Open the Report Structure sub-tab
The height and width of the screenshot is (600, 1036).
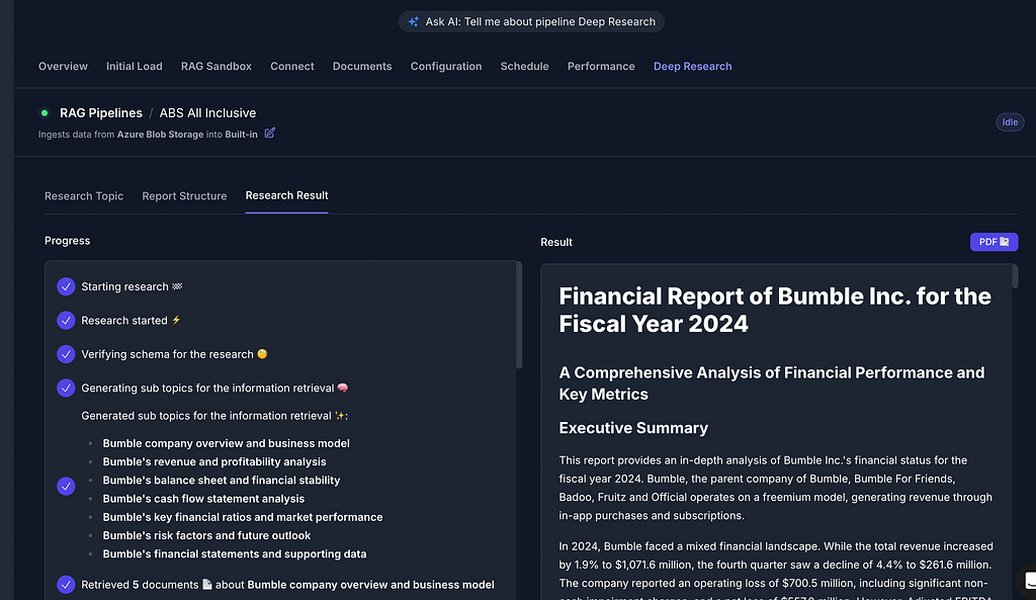[184, 196]
